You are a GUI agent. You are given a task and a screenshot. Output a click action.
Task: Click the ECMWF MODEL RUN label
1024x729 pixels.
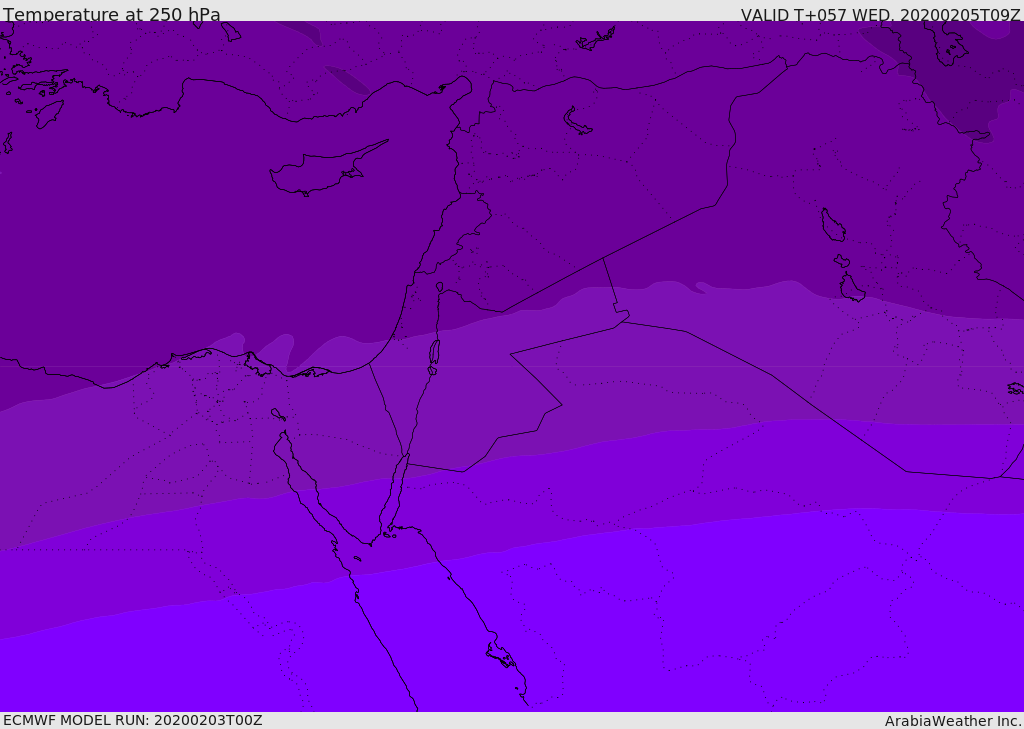132,720
